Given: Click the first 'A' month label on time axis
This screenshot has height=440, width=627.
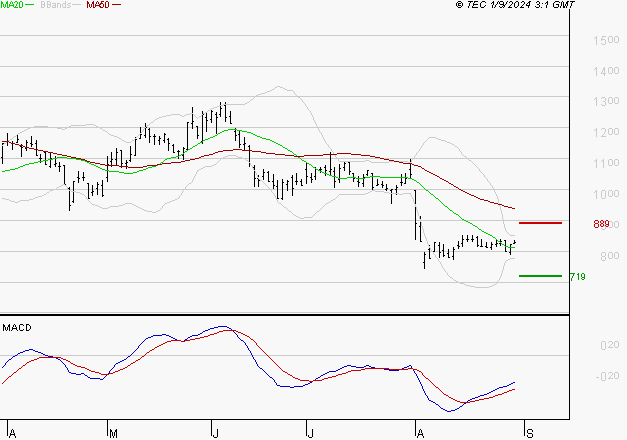Looking at the screenshot, I should point(12,433).
